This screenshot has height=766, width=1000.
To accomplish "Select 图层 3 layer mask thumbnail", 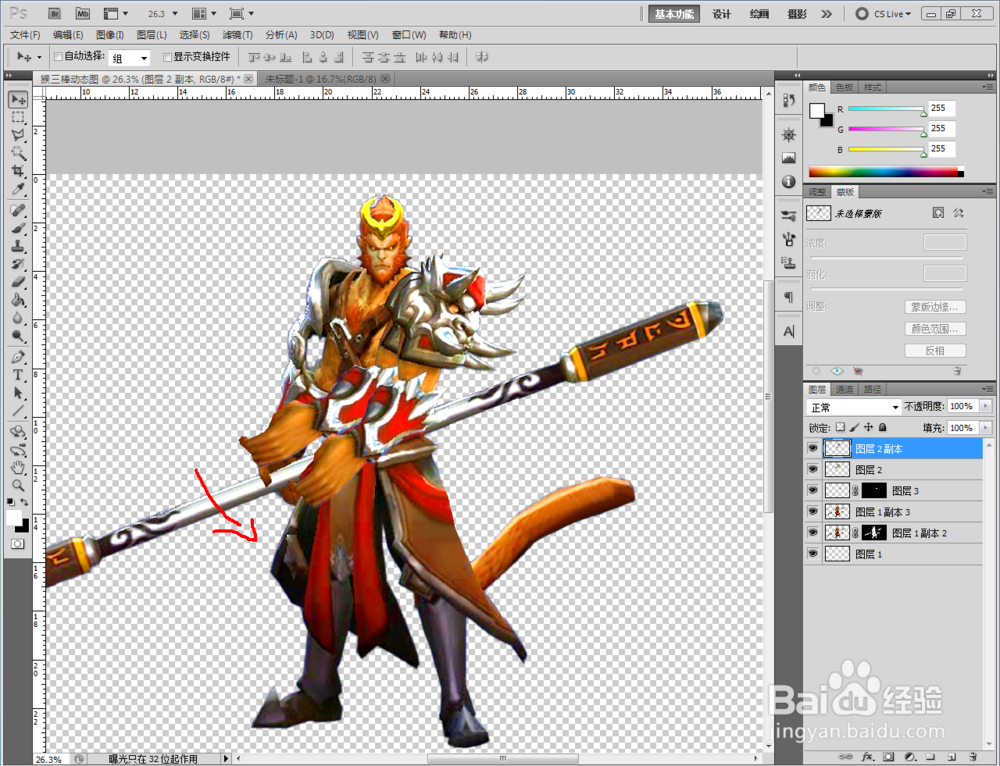I will pyautogui.click(x=874, y=490).
